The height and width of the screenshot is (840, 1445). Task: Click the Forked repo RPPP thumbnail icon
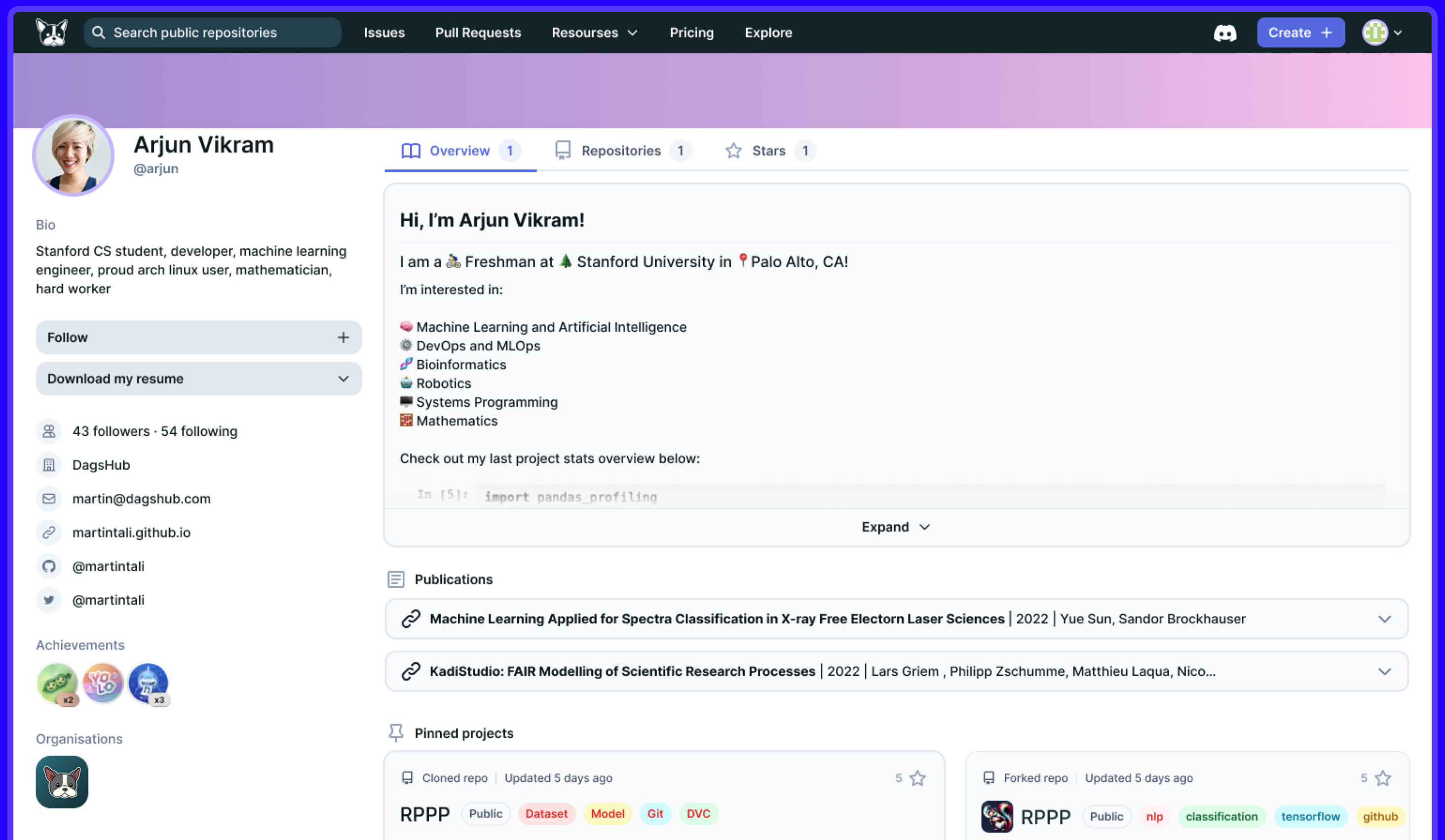997,816
